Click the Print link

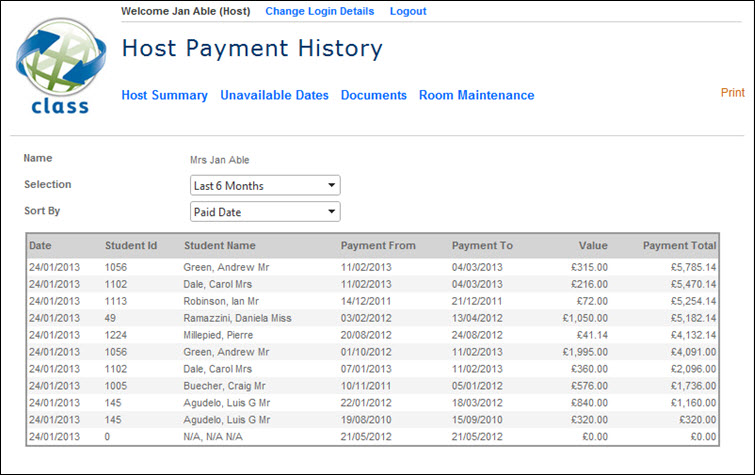tap(732, 93)
